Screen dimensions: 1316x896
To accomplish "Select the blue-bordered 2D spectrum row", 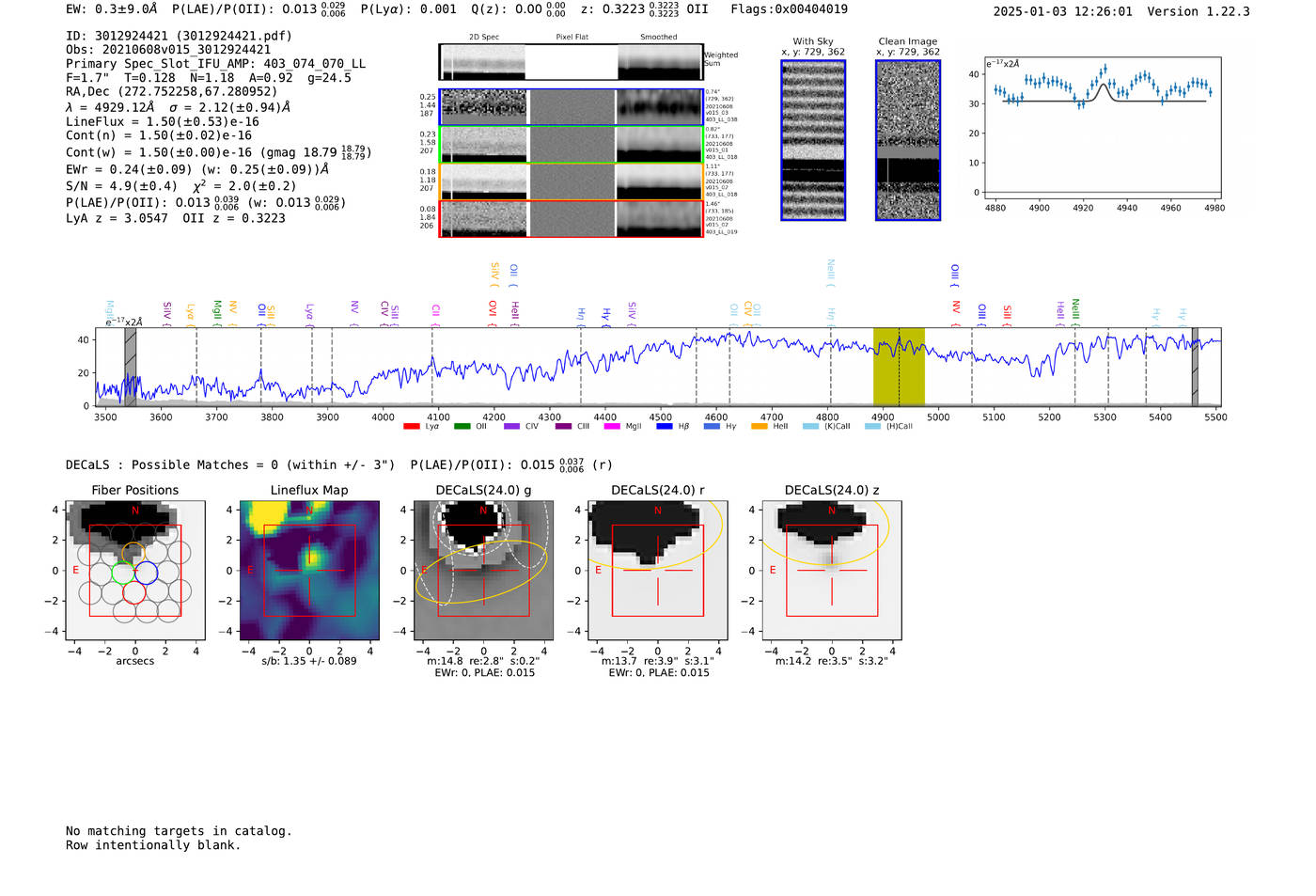I will pyautogui.click(x=572, y=107).
